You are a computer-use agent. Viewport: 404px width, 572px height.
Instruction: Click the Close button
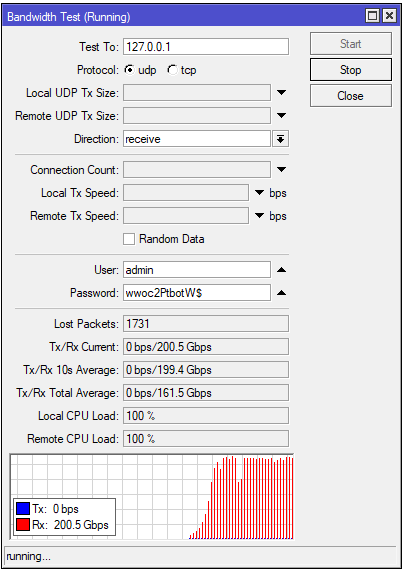click(x=350, y=96)
